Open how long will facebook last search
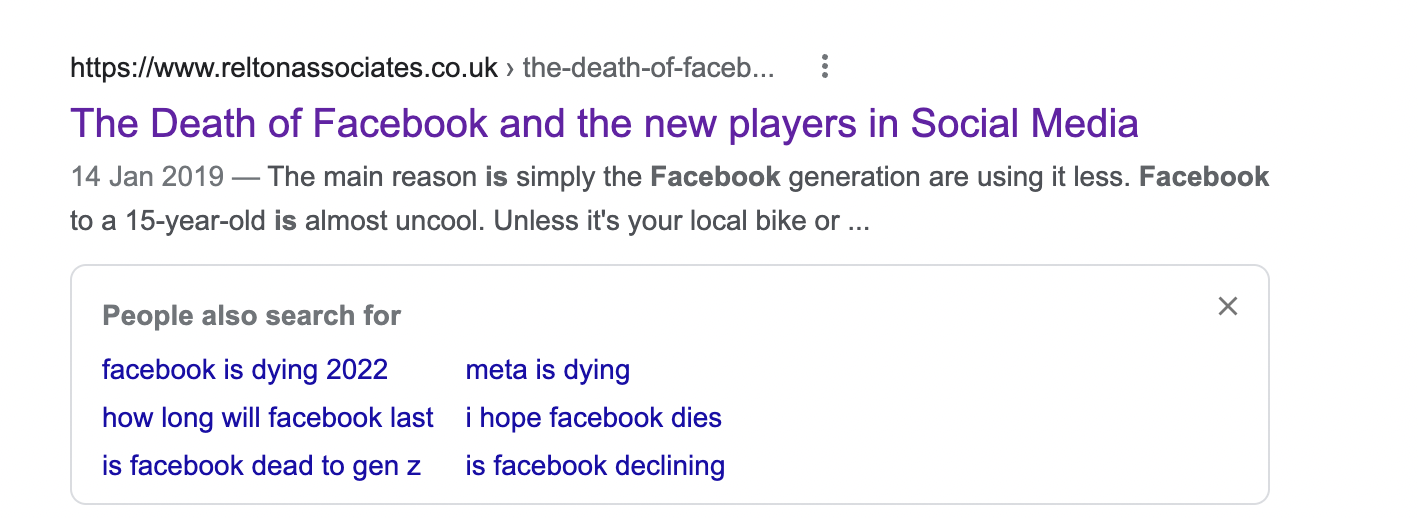Viewport: 1418px width, 518px height. 267,418
